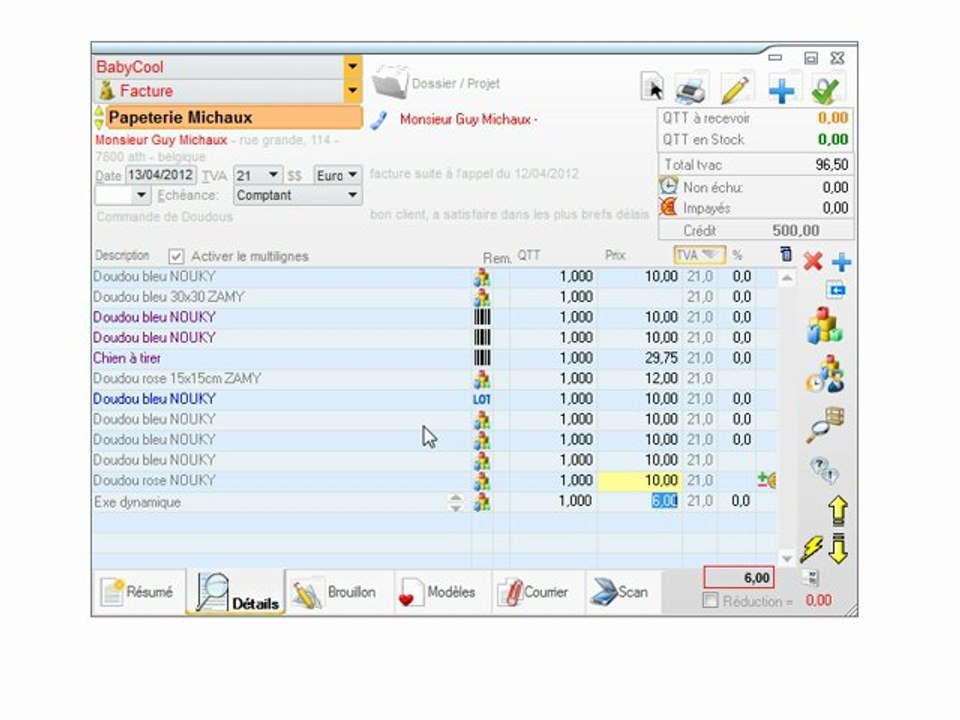
Task: Click the Commande de Doudous reference text
Action: pyautogui.click(x=165, y=217)
